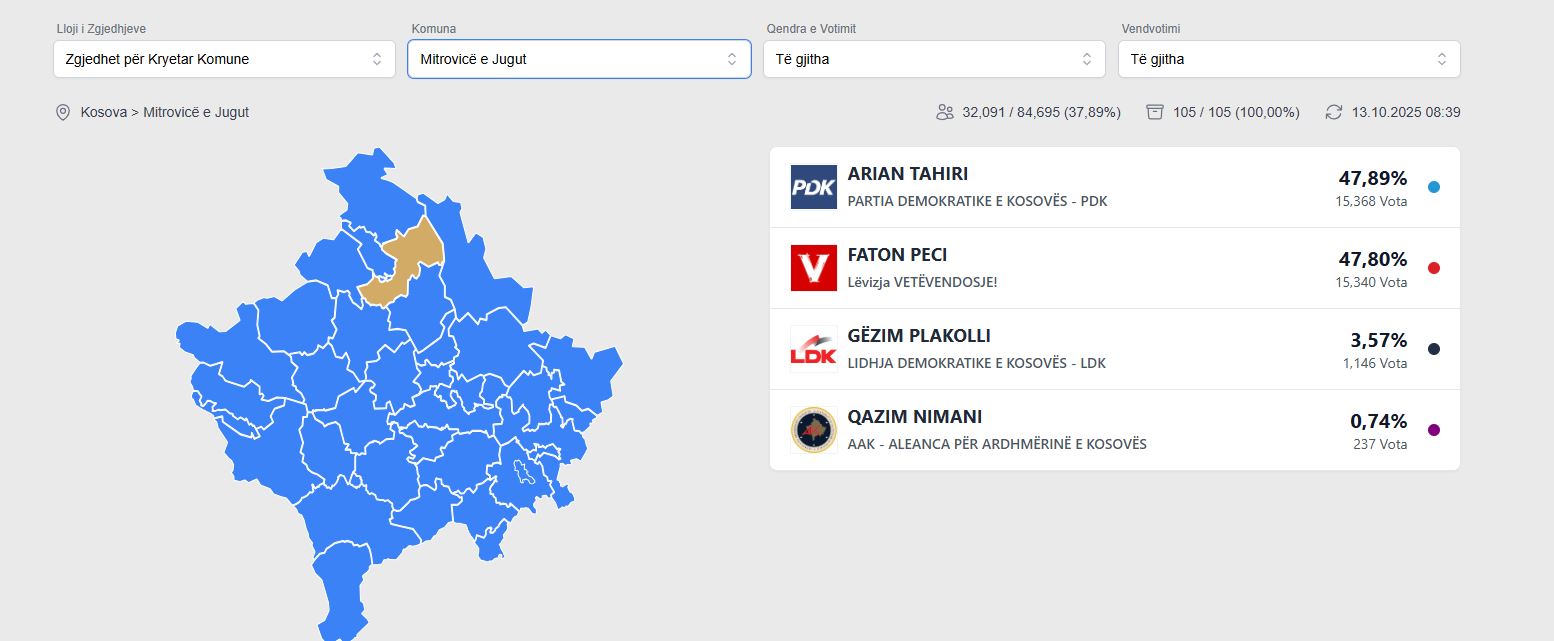This screenshot has height=641, width=1554.
Task: Click the location pin icon near Kosova
Action: (63, 112)
